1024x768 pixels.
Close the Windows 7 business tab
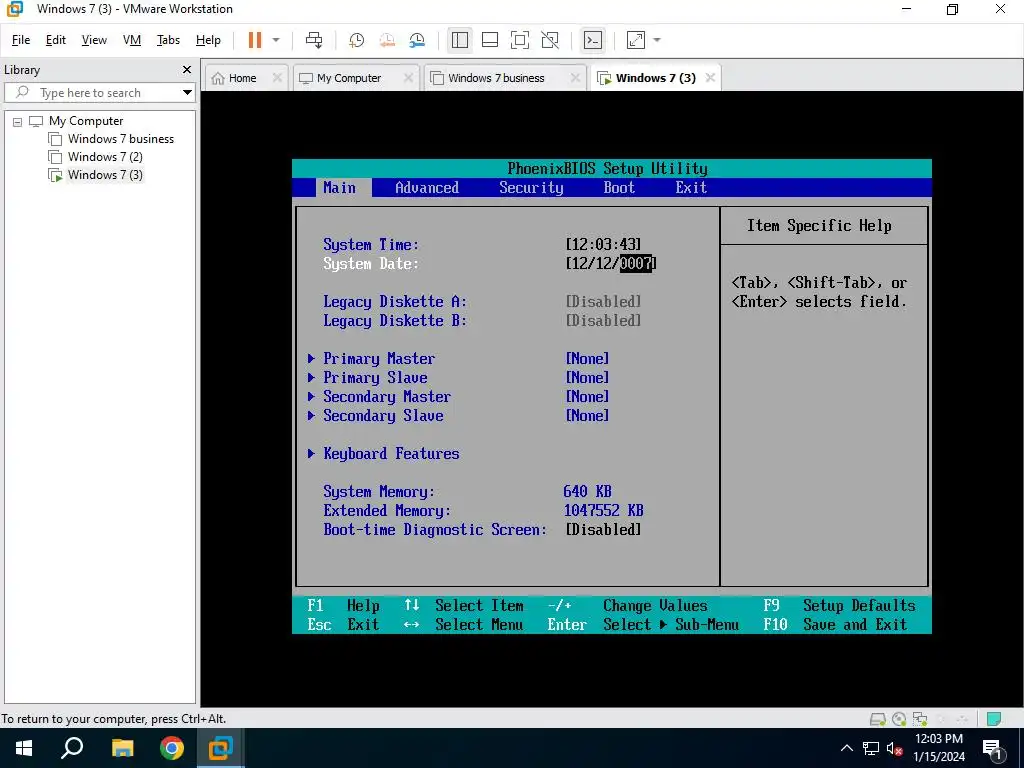pos(575,78)
